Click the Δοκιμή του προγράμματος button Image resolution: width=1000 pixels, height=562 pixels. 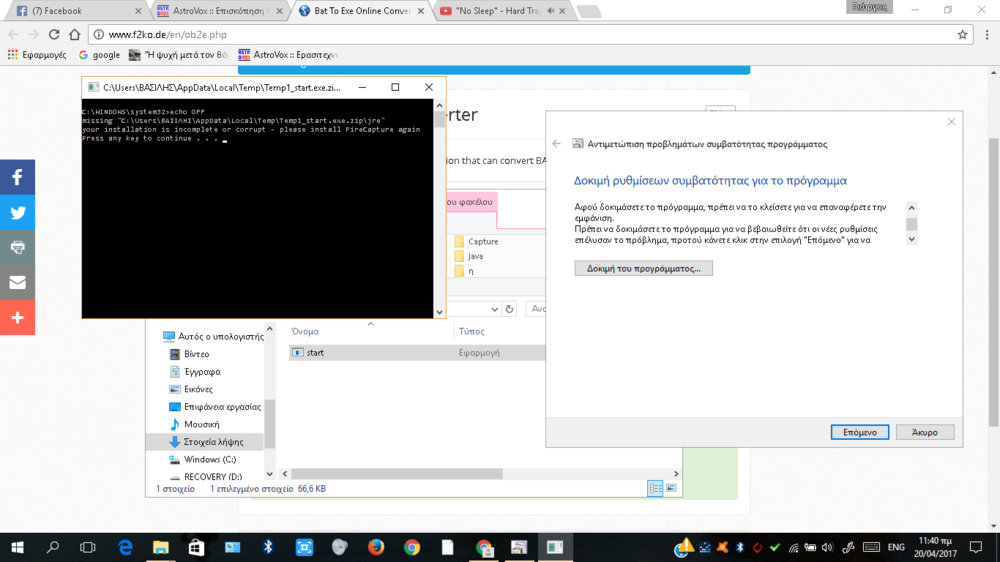(x=643, y=269)
